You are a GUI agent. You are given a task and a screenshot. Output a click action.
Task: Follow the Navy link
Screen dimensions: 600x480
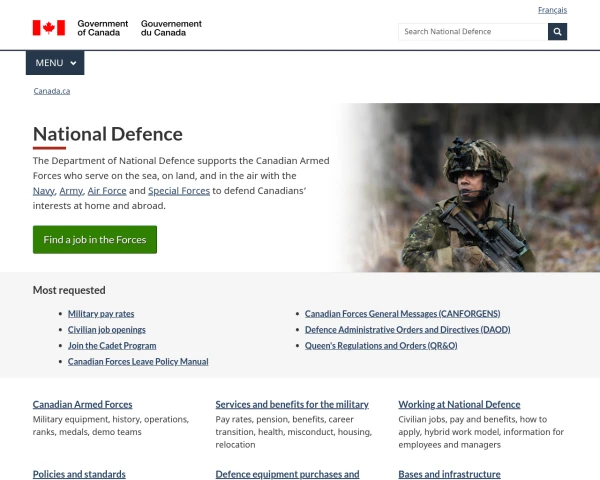pyautogui.click(x=44, y=190)
